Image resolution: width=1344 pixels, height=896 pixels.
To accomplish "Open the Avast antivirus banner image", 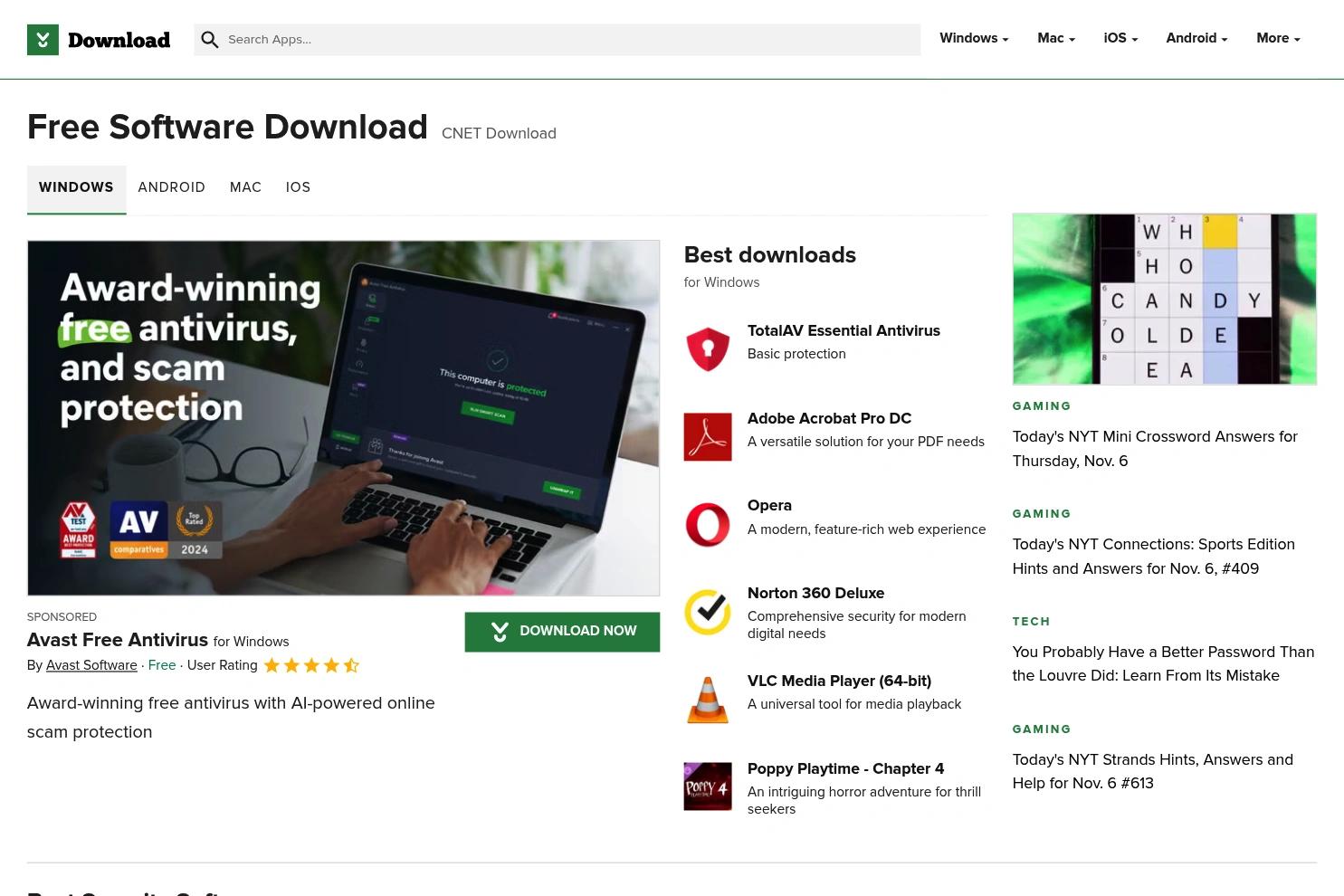I will click(x=343, y=418).
